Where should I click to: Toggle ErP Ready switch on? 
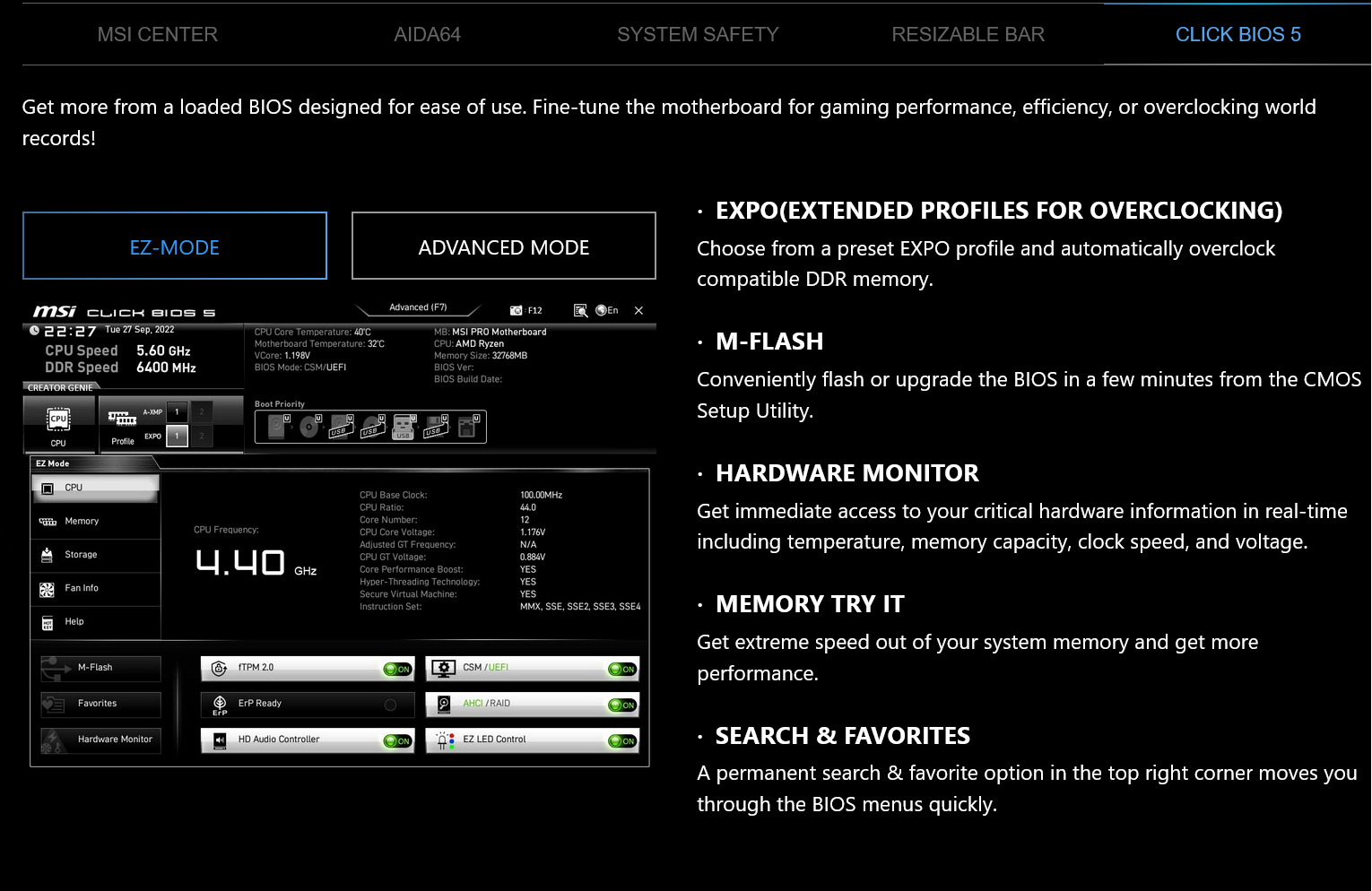pyautogui.click(x=390, y=705)
